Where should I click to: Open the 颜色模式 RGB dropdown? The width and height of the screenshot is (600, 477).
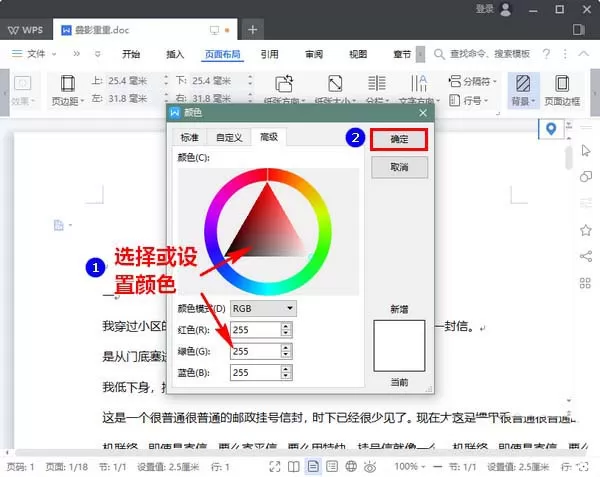[x=263, y=308]
